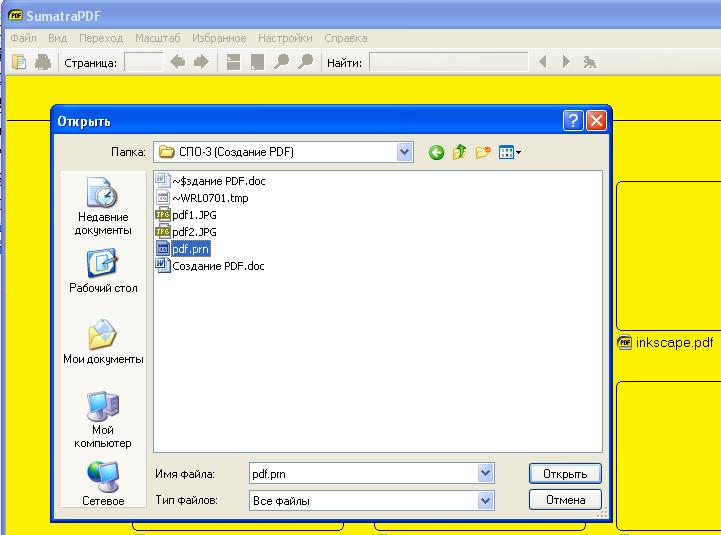Click the find previous arrow
721x535 pixels.
[x=543, y=62]
